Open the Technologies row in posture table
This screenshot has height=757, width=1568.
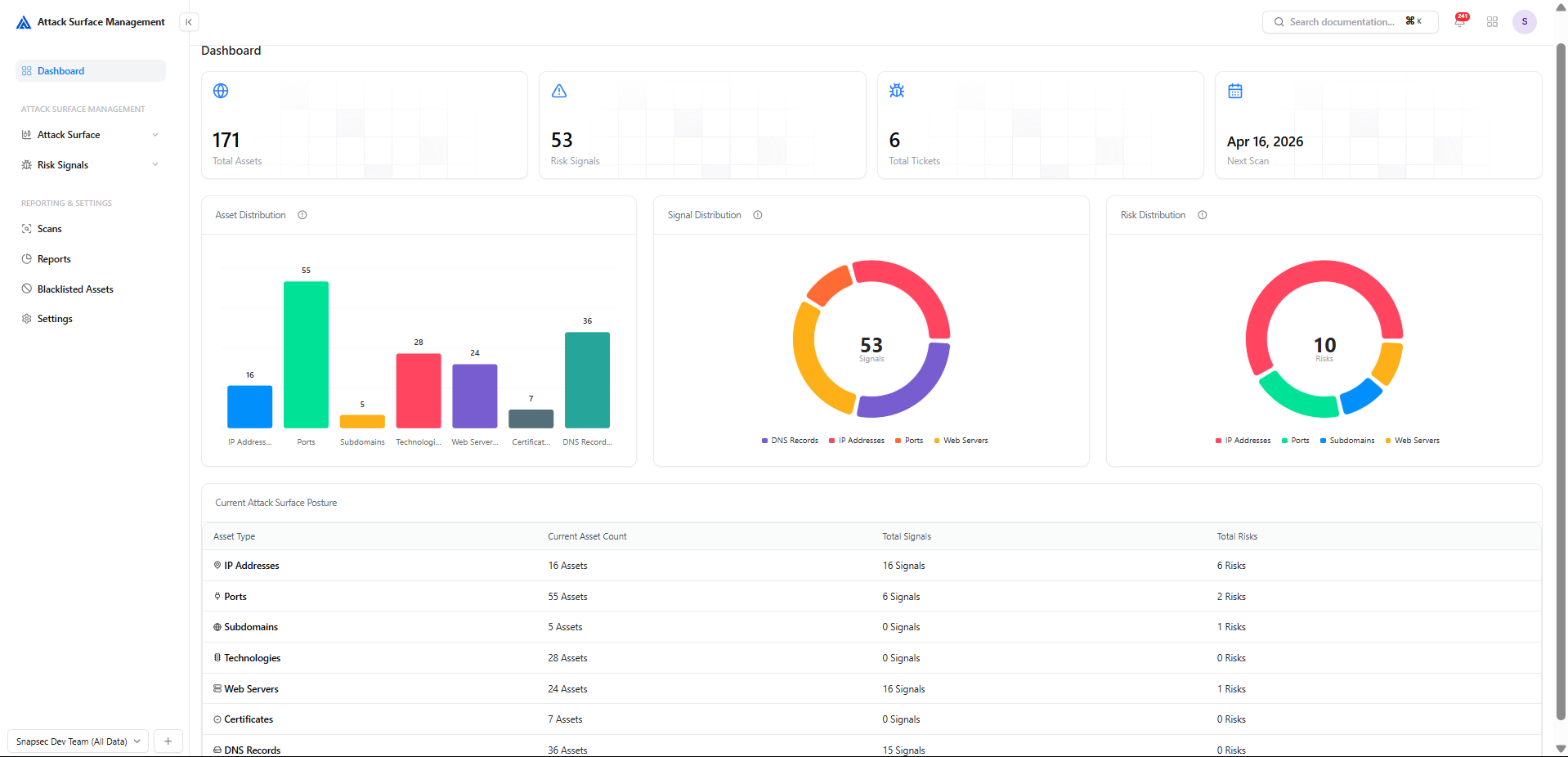[871, 658]
